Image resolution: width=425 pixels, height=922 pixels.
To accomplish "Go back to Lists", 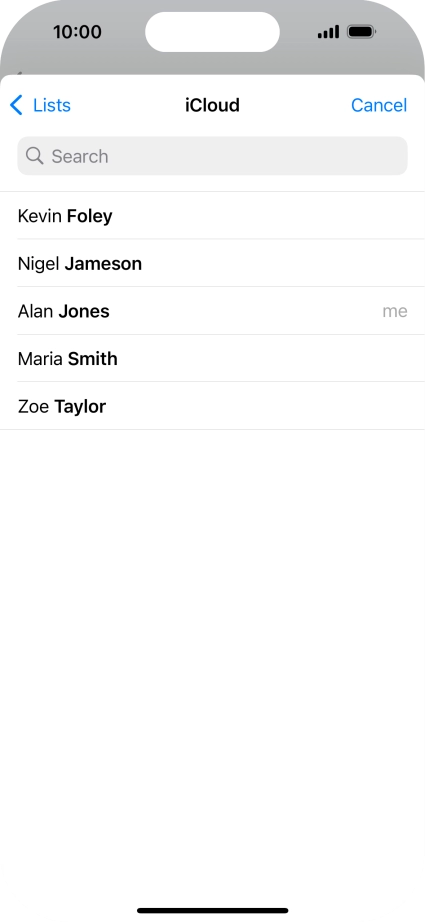I will [40, 105].
